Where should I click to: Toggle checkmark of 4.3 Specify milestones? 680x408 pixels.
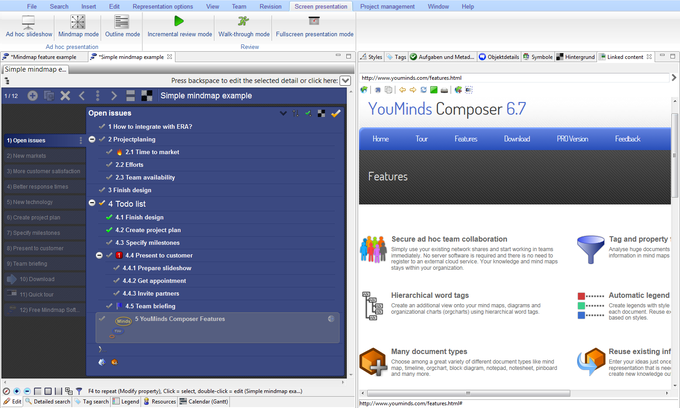coord(109,242)
